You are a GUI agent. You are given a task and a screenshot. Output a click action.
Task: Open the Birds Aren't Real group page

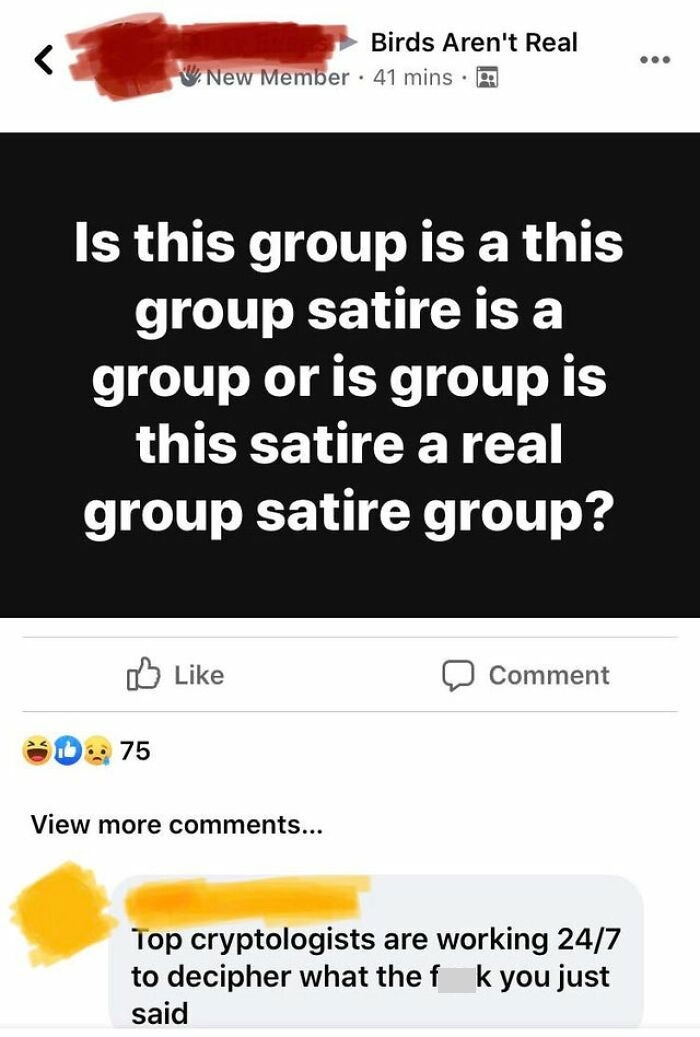pos(473,43)
